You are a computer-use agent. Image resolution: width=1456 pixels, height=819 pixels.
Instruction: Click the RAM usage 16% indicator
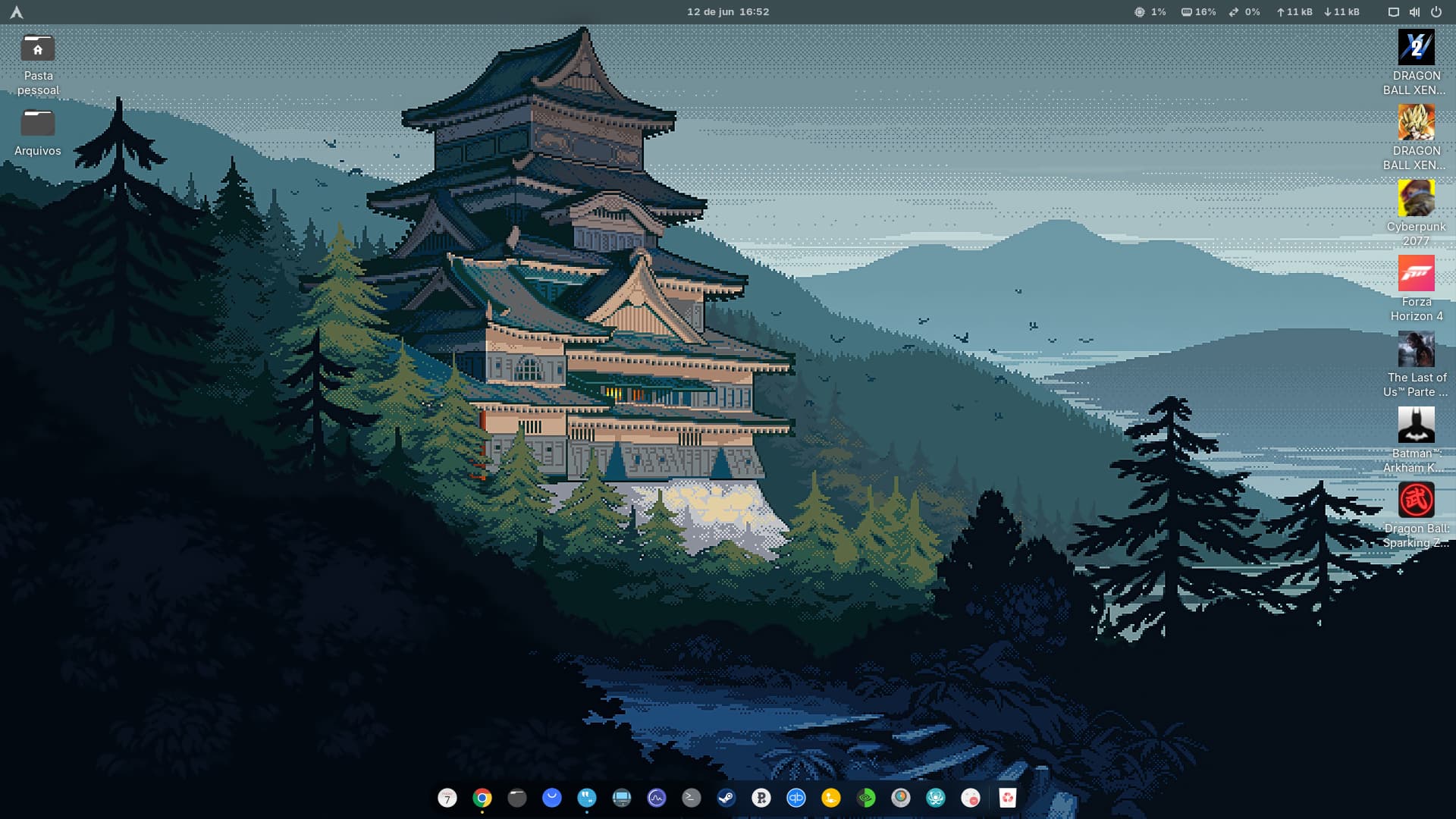point(1198,12)
